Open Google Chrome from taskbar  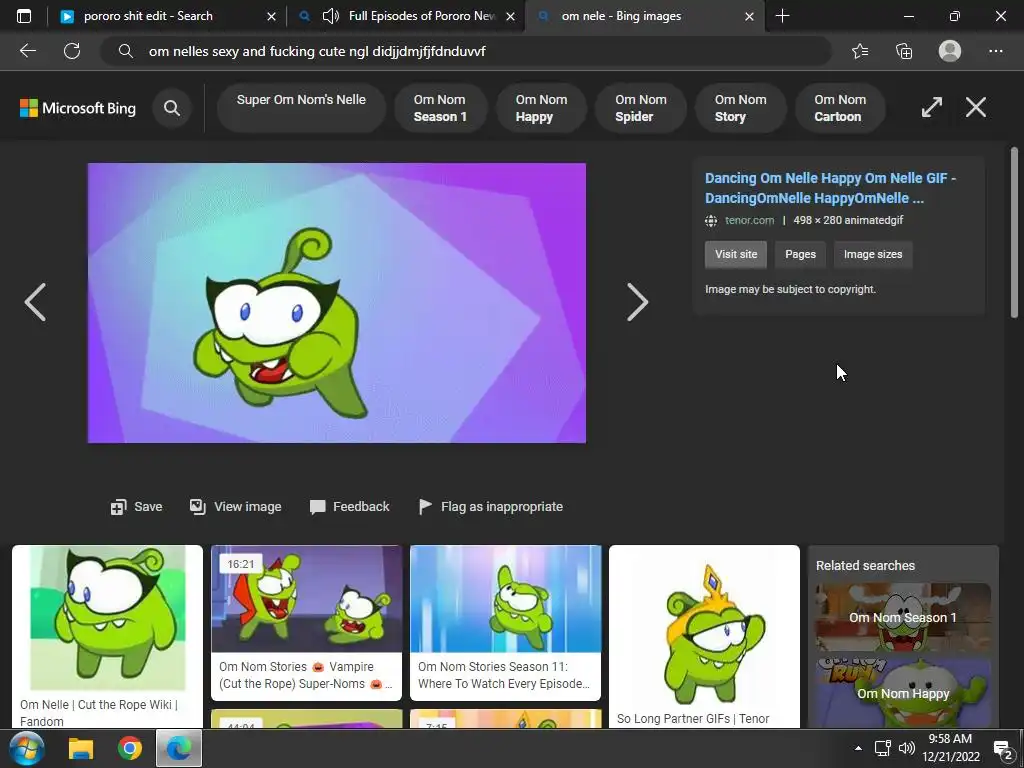point(130,748)
